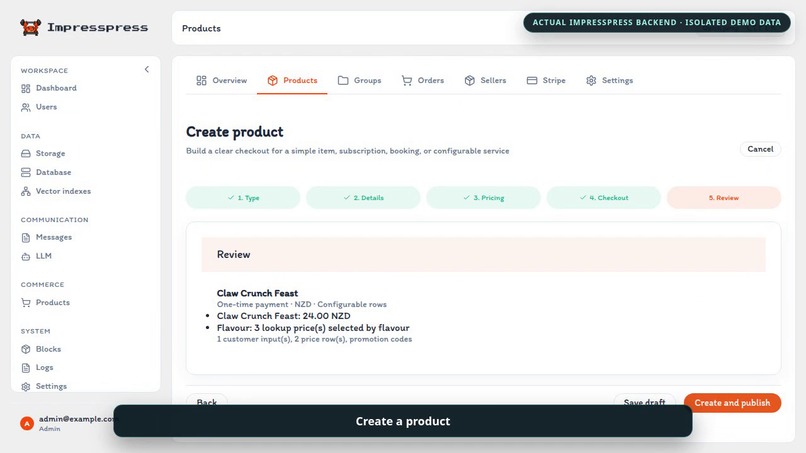The height and width of the screenshot is (453, 806).
Task: Click the Logs file icon
Action: pos(26,368)
